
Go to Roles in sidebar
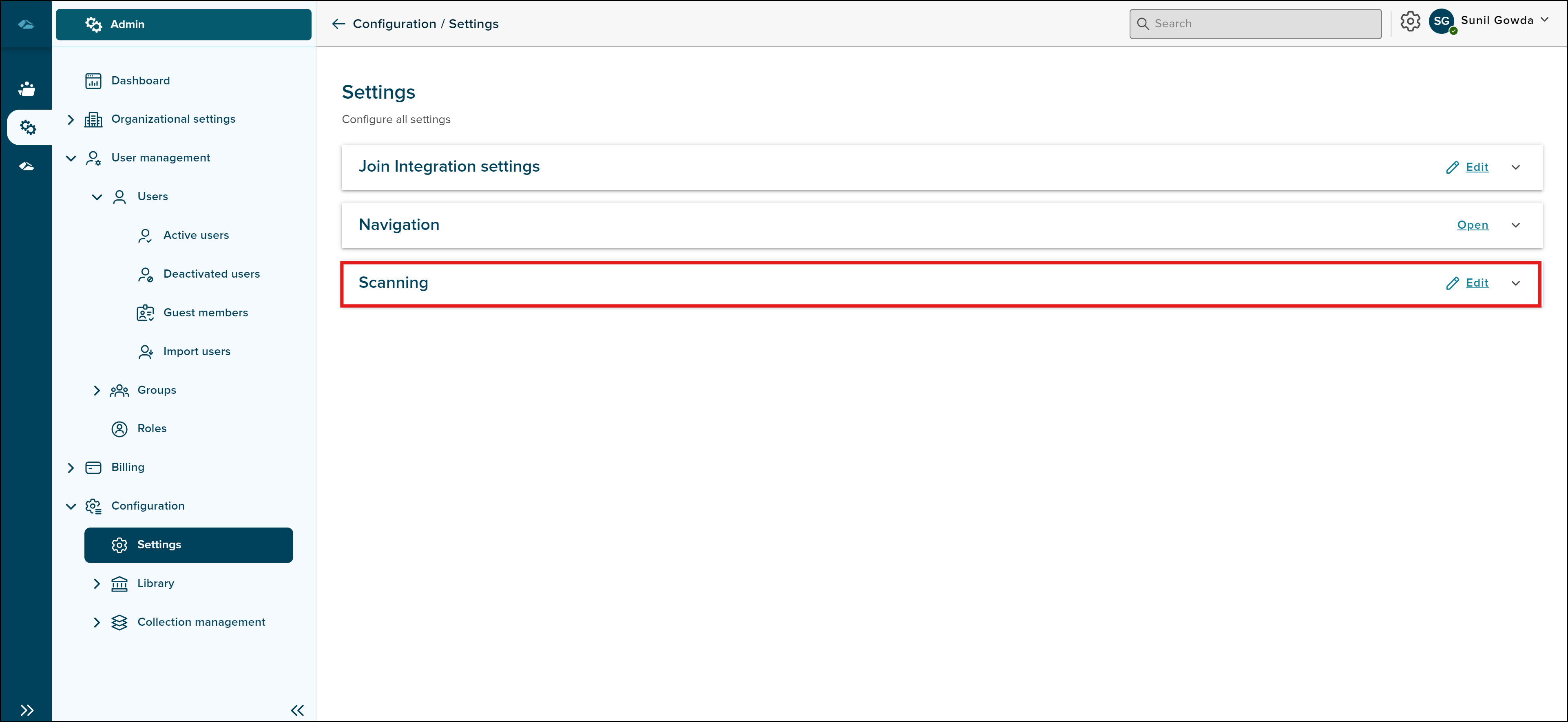[x=152, y=429]
